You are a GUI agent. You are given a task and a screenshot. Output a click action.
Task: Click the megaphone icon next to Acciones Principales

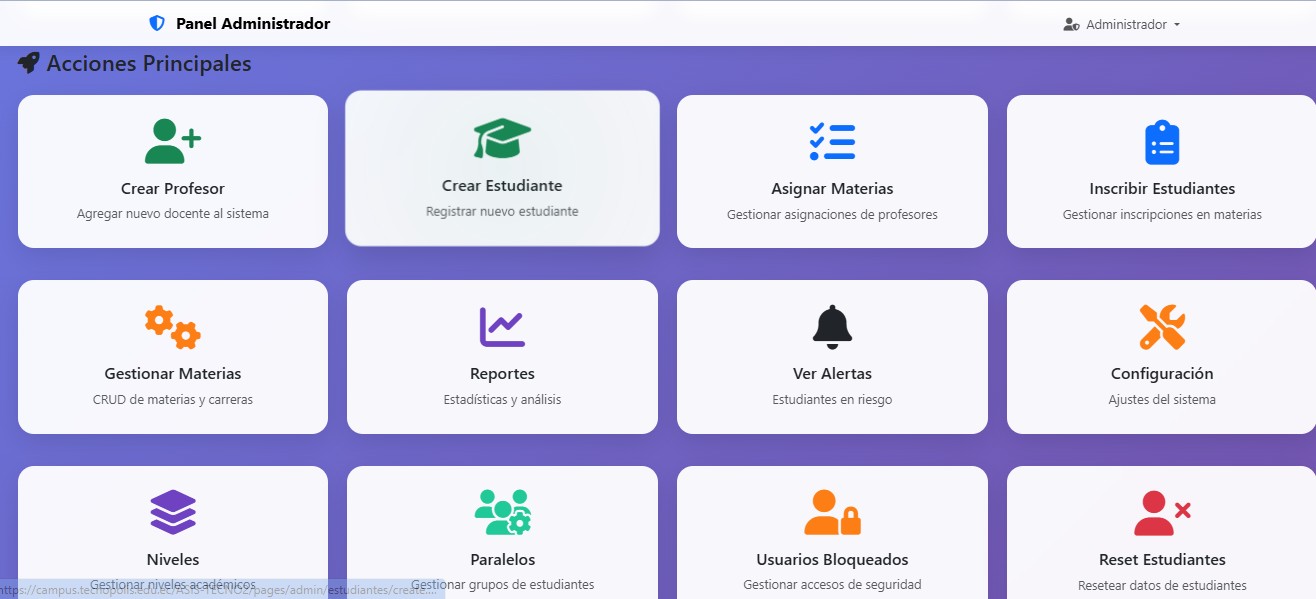click(x=27, y=62)
